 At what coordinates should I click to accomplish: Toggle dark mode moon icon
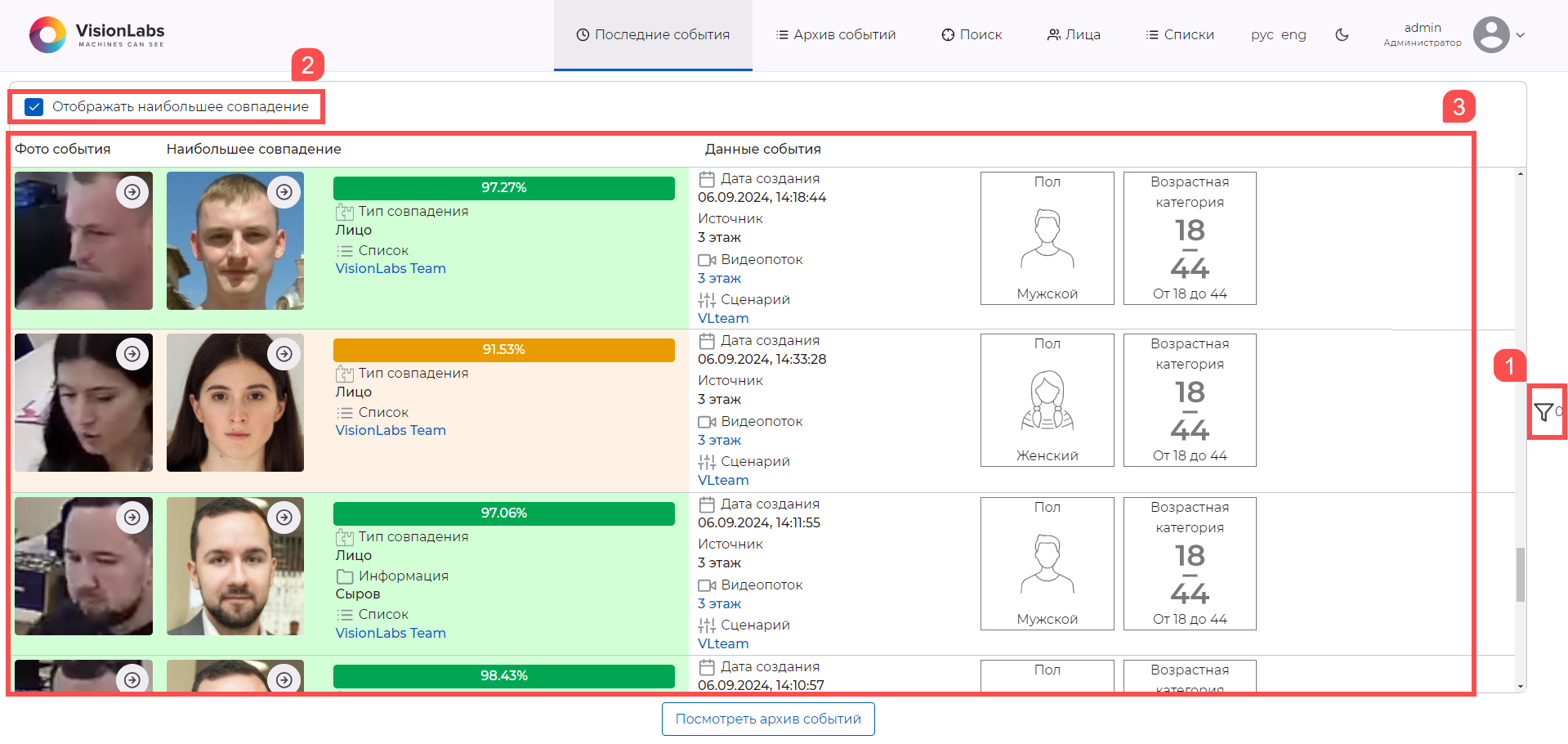[x=1342, y=35]
